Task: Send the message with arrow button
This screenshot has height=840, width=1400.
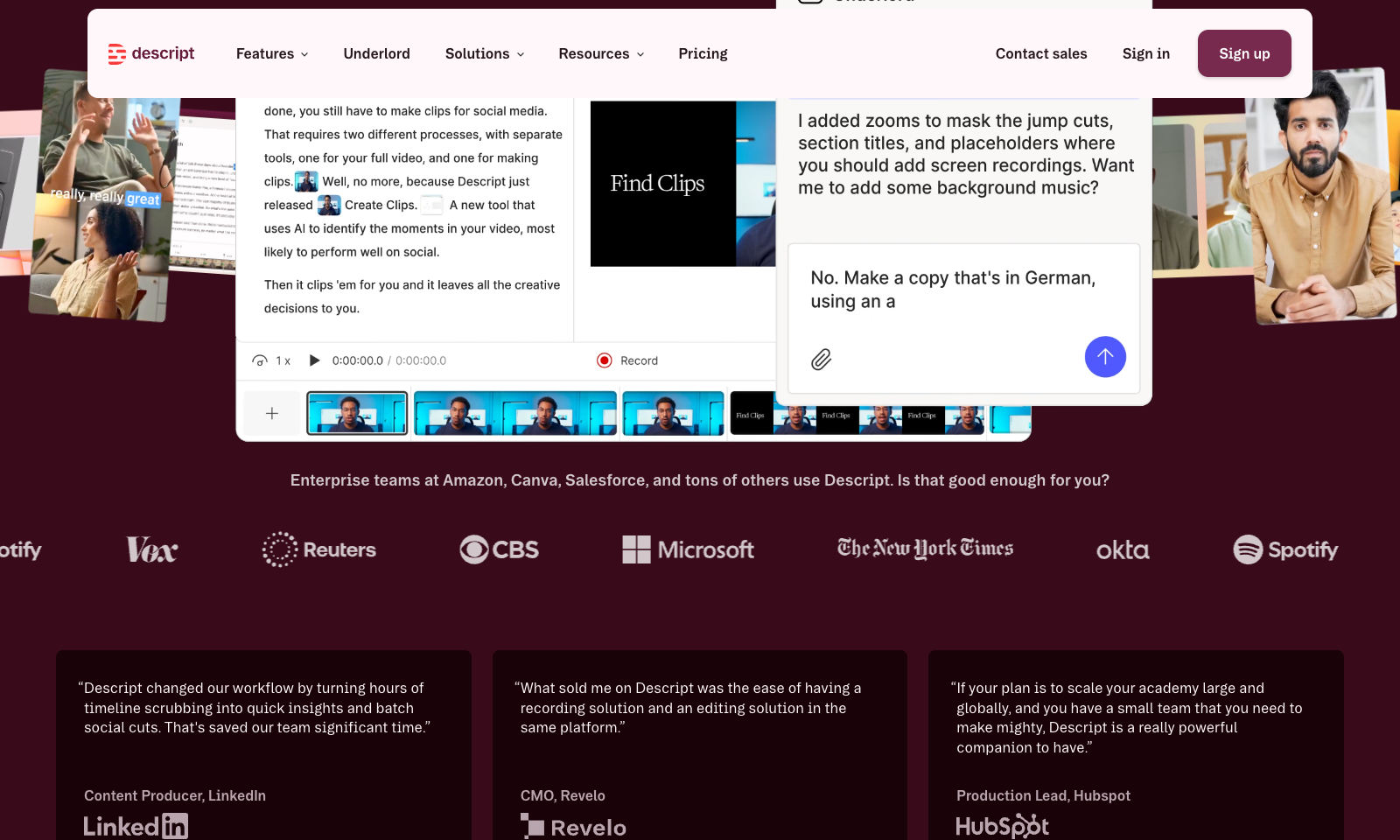Action: click(x=1105, y=357)
